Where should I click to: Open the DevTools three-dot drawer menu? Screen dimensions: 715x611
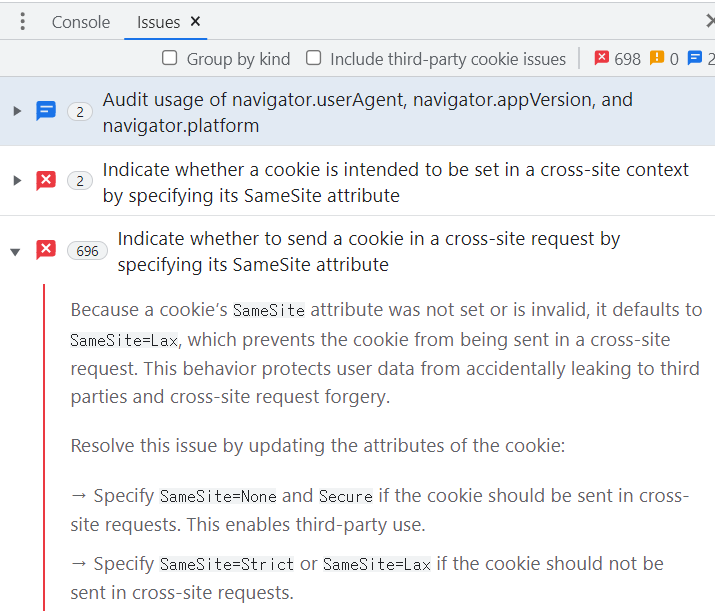coord(22,21)
